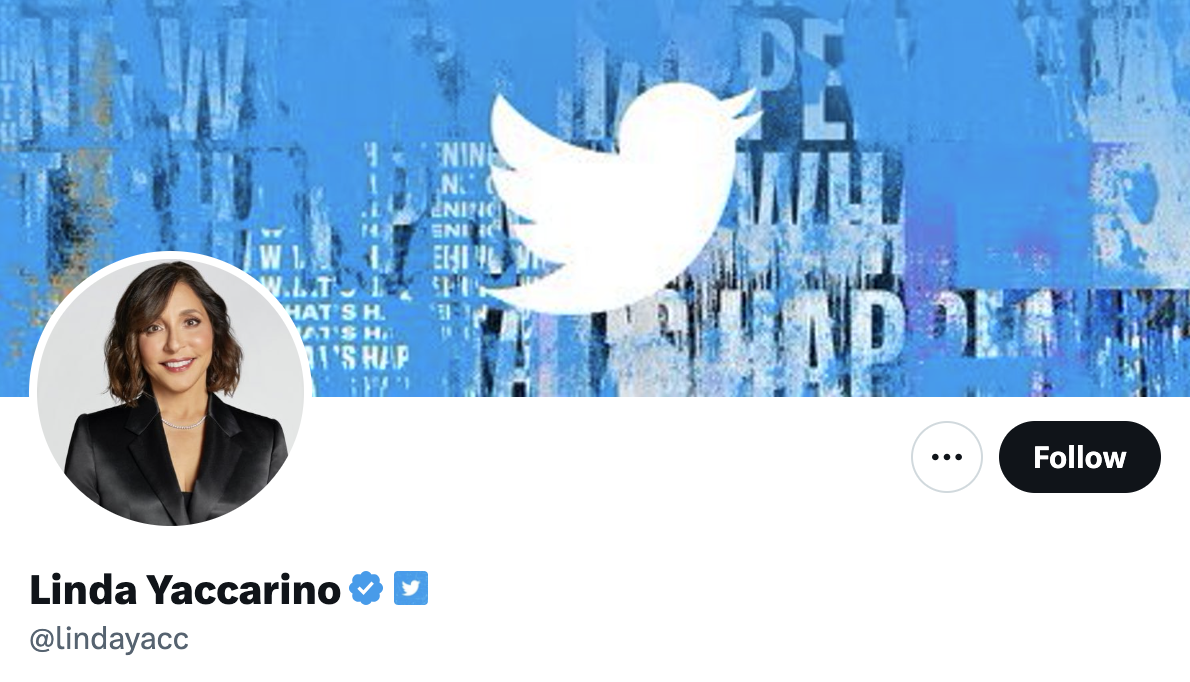Click the black Follow button
The image size is (1190, 682).
pos(1079,457)
